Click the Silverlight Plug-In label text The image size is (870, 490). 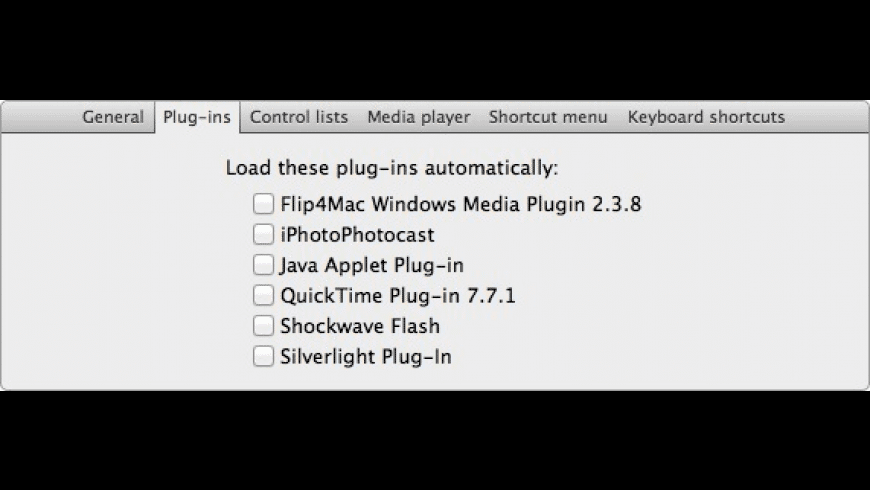click(366, 356)
